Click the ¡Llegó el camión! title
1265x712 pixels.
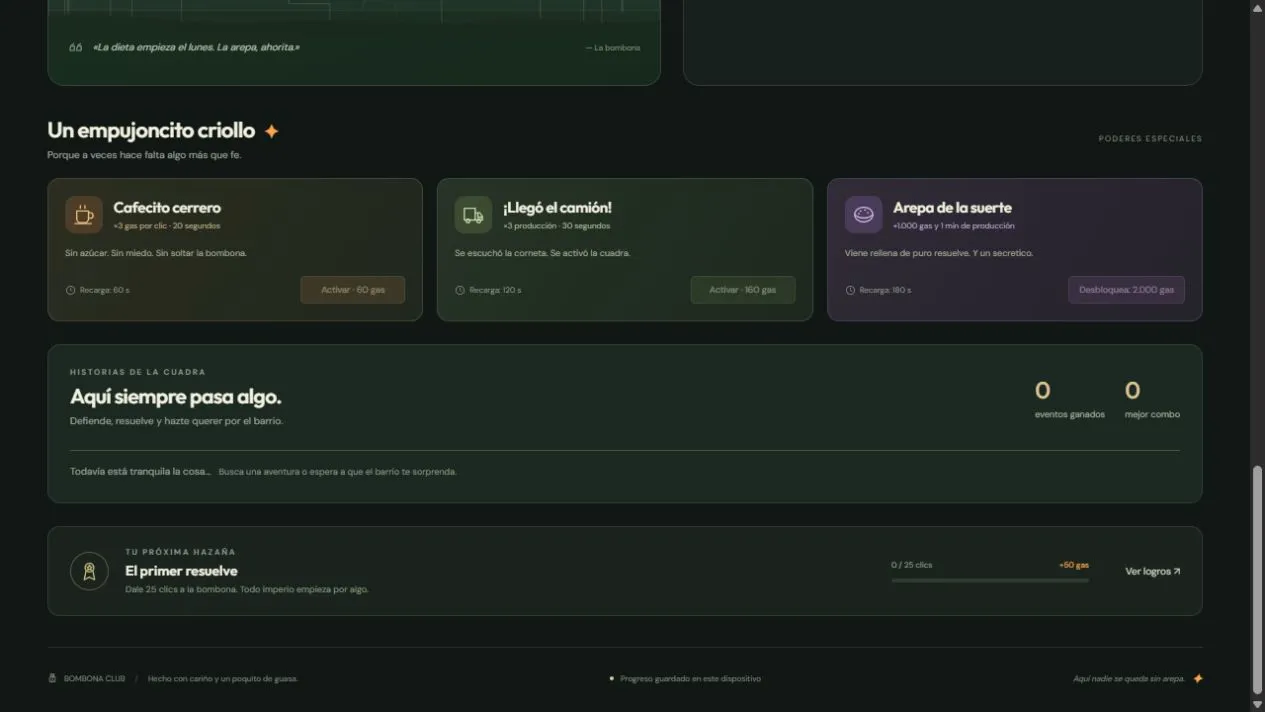(557, 207)
